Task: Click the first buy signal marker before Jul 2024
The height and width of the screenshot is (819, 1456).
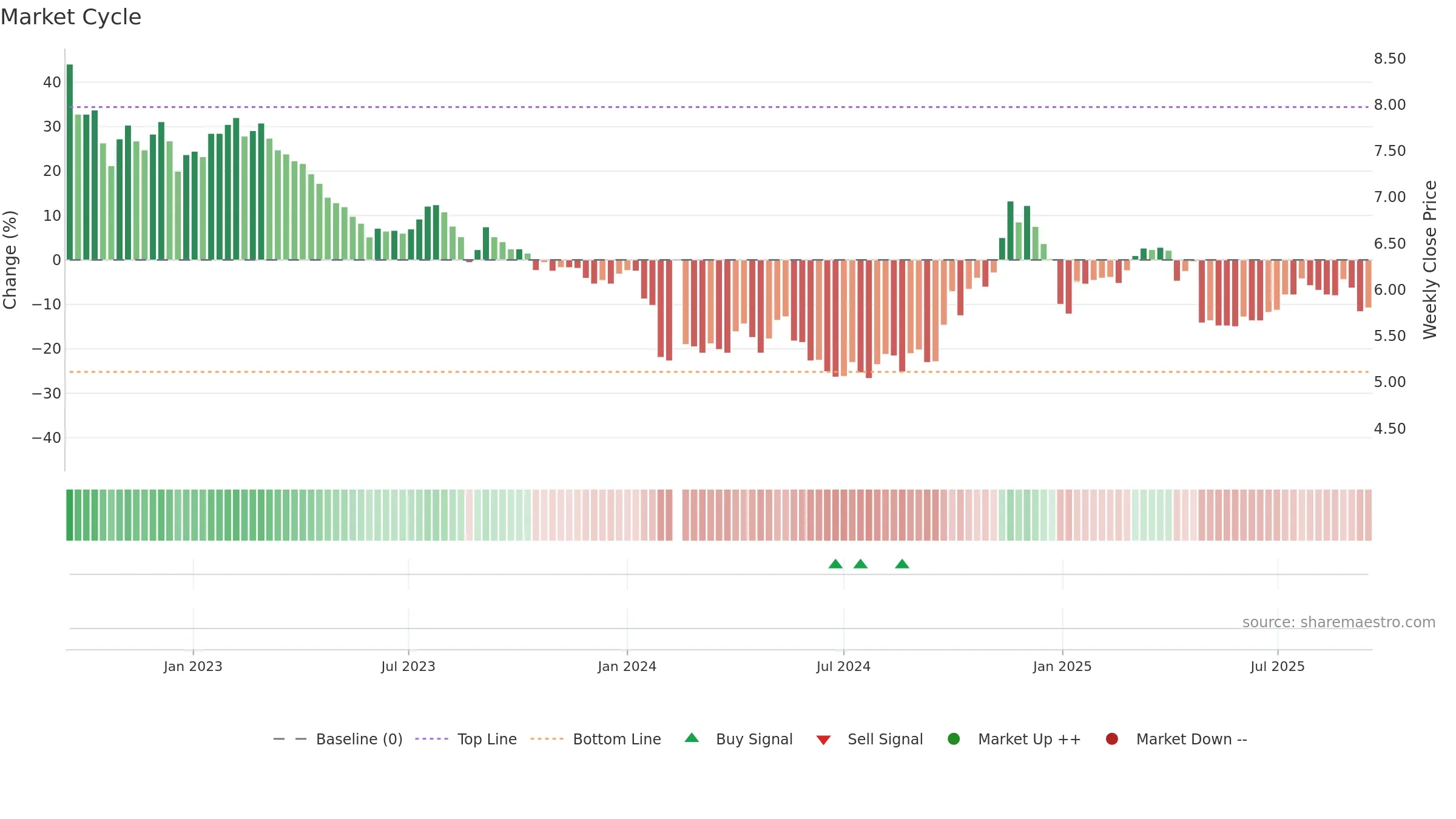Action: point(835,564)
